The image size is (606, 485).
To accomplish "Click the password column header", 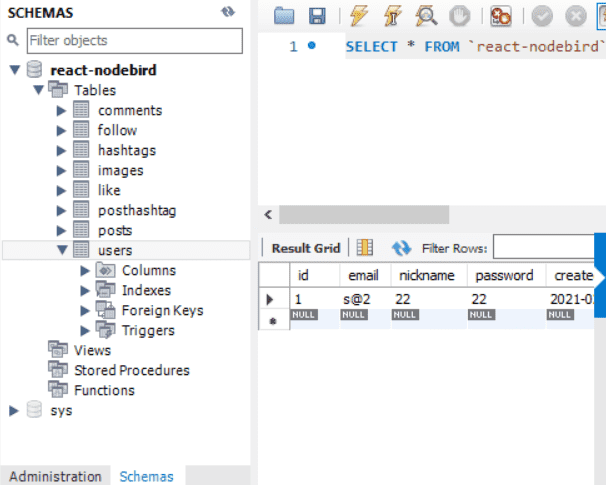I will (x=506, y=275).
